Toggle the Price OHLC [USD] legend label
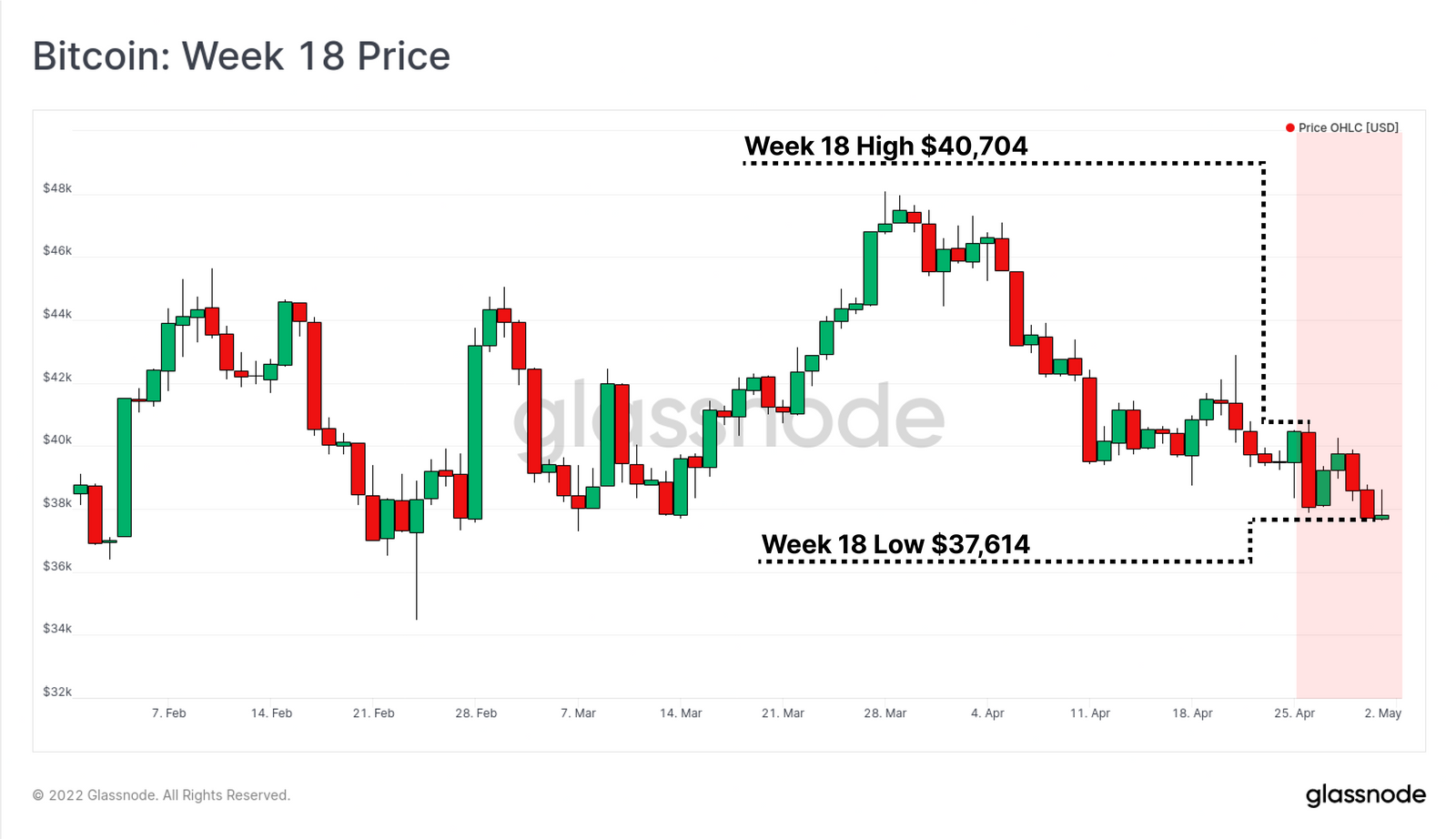This screenshot has height=839, width=1456. (1349, 127)
